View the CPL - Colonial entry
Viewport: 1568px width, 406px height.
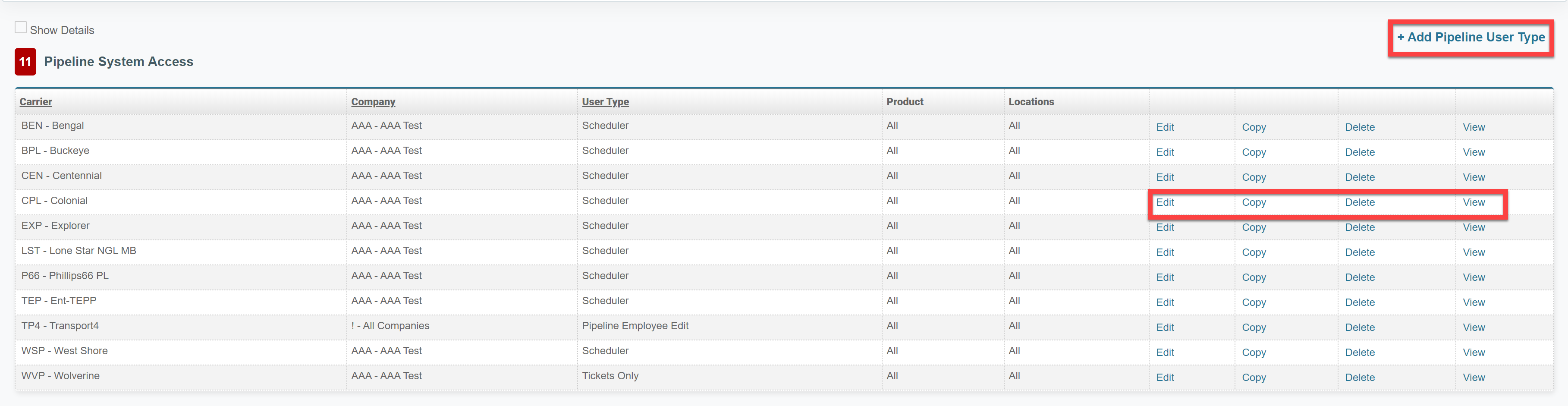click(1473, 203)
